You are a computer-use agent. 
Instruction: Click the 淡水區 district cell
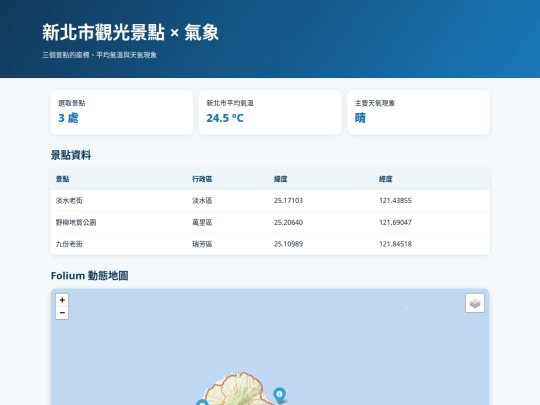coord(202,200)
